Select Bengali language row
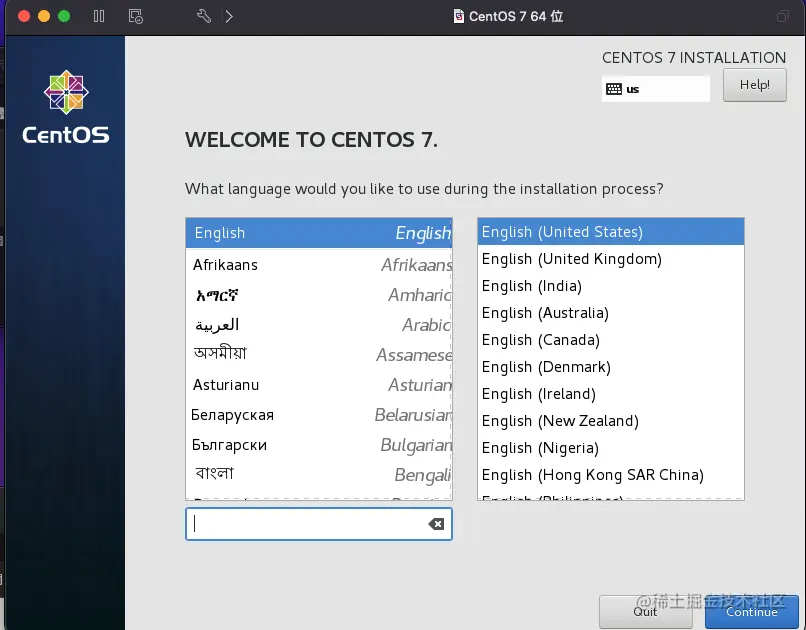Viewport: 806px width, 630px height. coord(319,475)
